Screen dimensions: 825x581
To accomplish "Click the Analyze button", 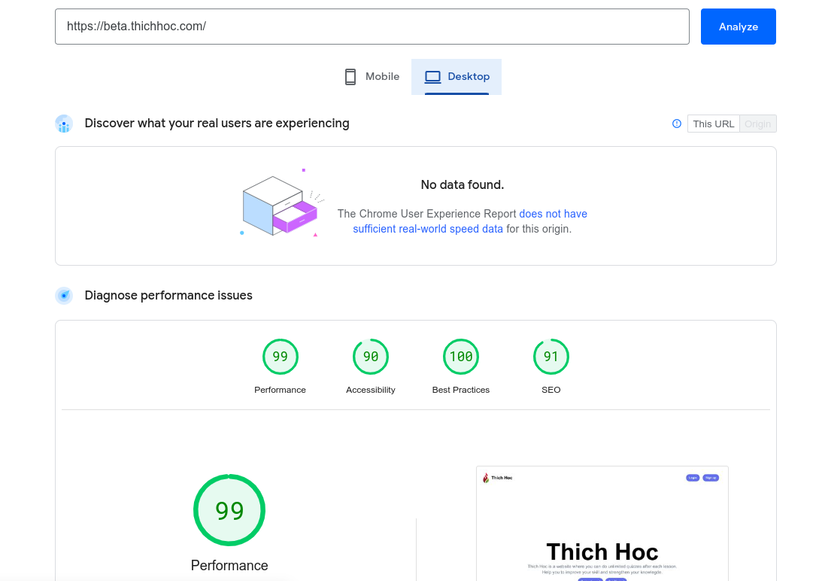I will click(x=738, y=27).
